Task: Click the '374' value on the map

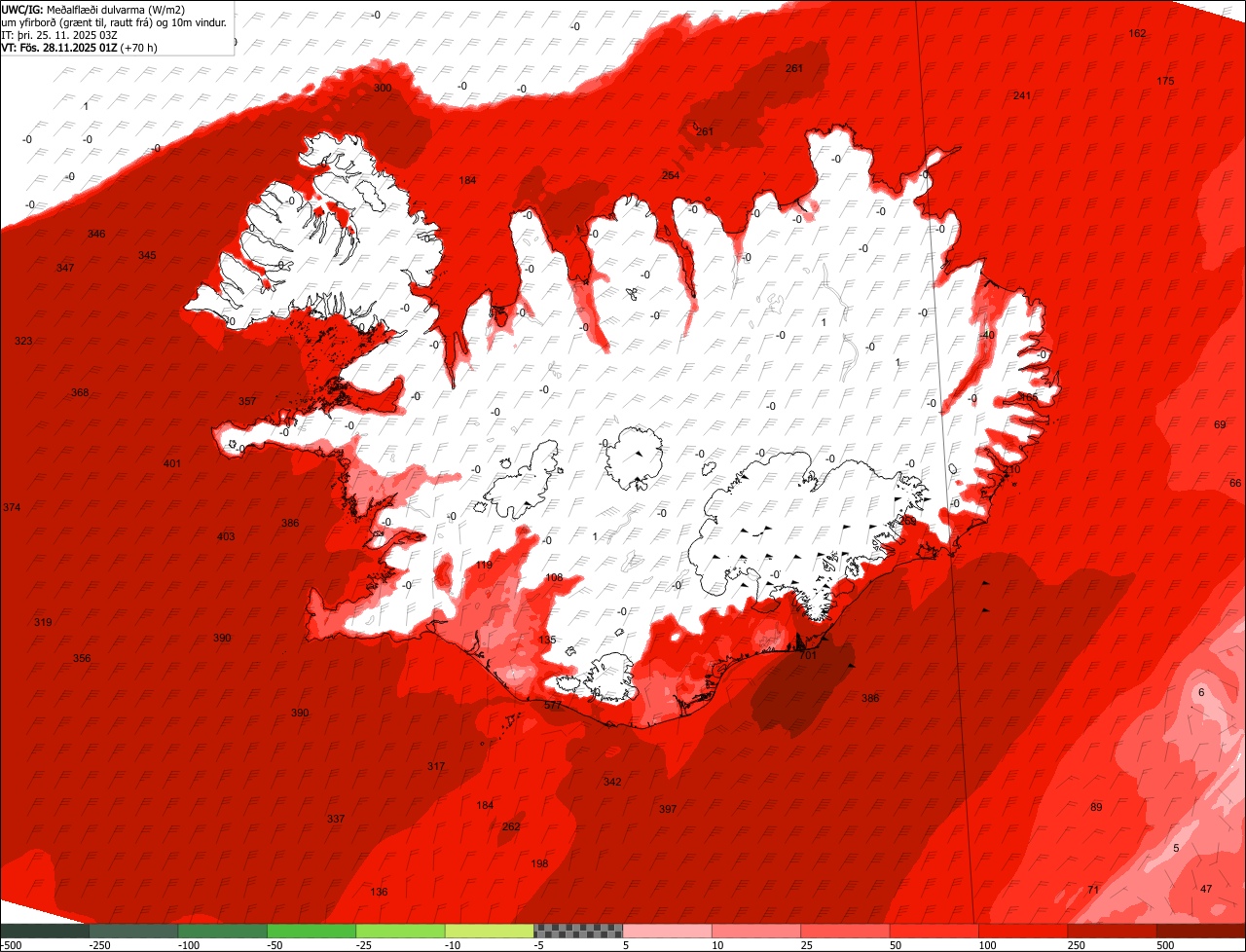Action: pos(11,508)
